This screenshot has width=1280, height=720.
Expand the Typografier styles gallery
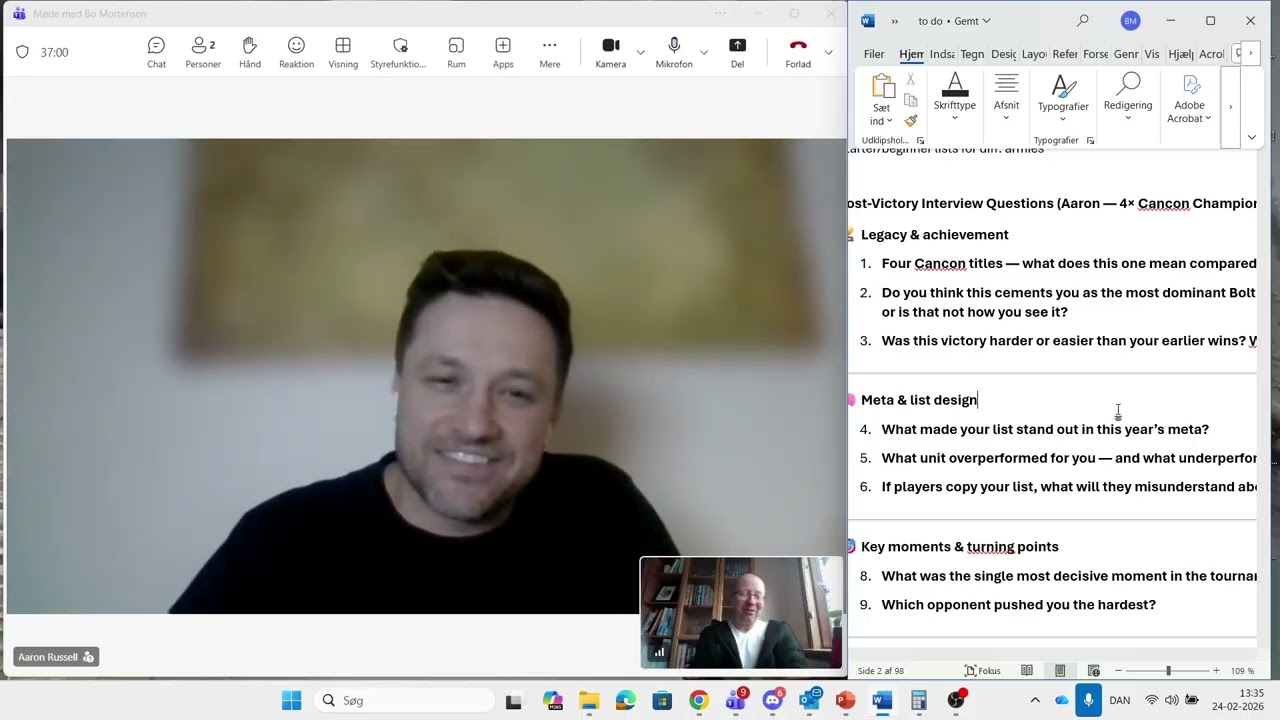1063,98
